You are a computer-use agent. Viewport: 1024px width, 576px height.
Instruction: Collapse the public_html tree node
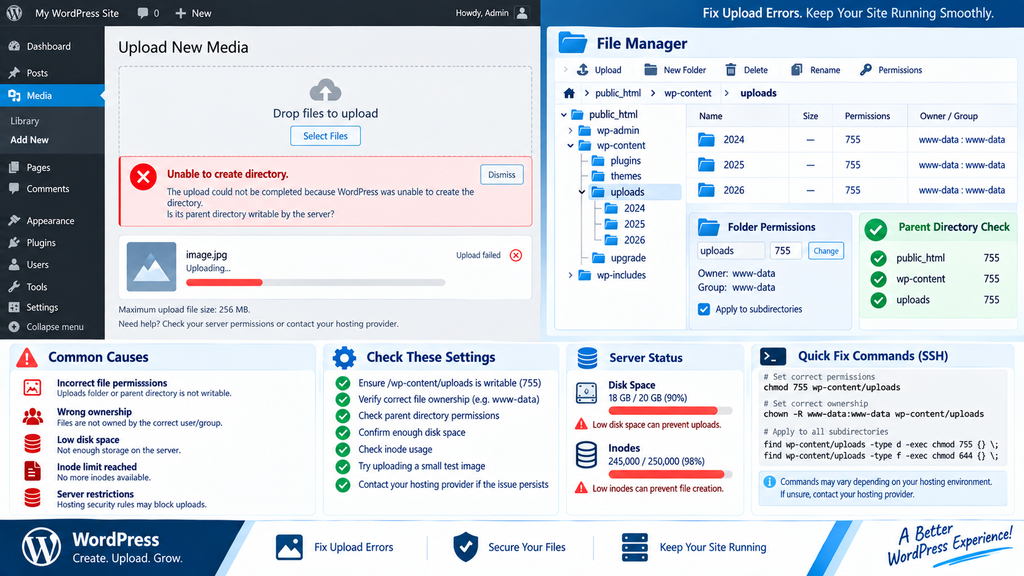coord(564,114)
